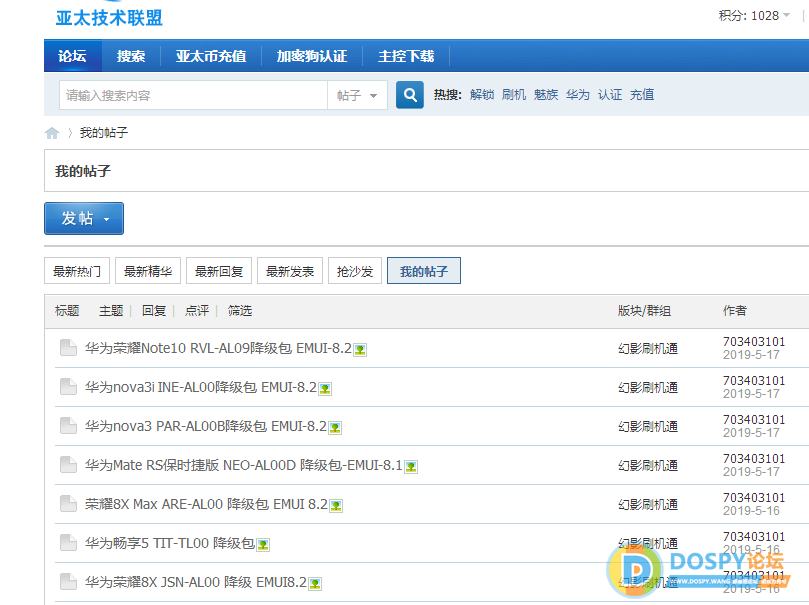Open author 703403101 in Mate RS NEO-AL00D row
The height and width of the screenshot is (605, 809).
[754, 459]
